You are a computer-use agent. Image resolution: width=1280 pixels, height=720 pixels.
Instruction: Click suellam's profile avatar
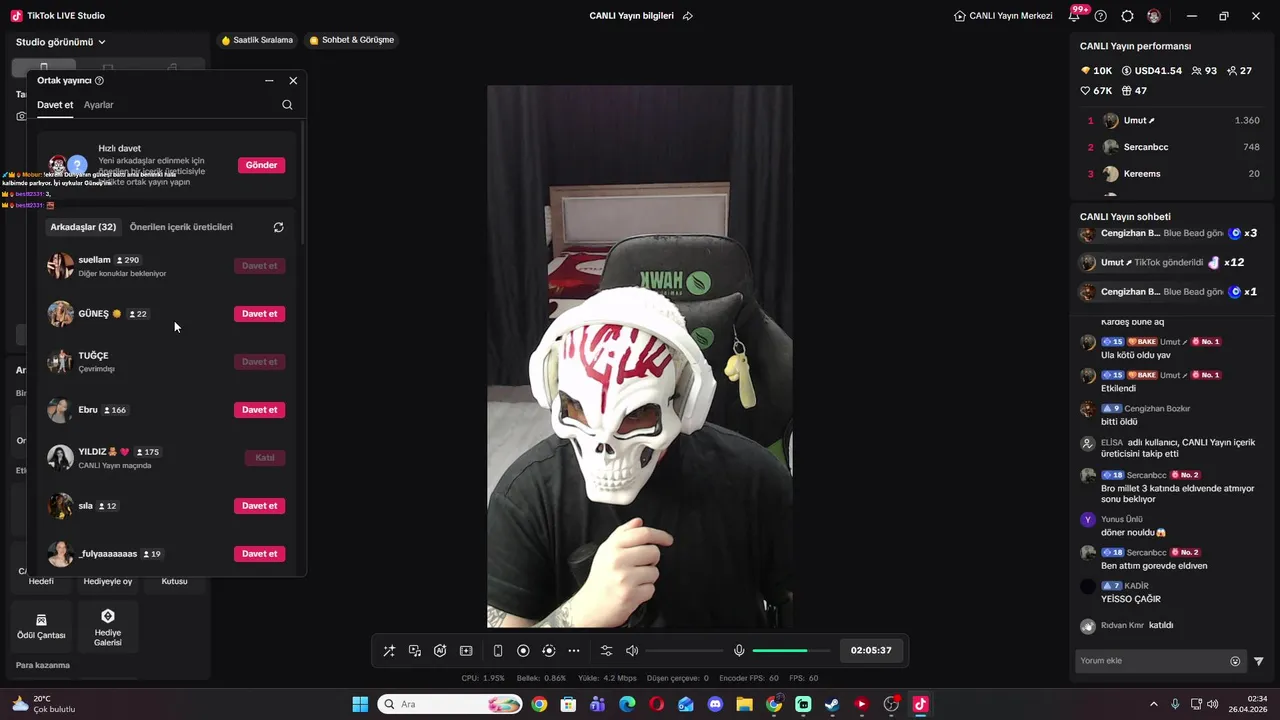[x=60, y=266]
